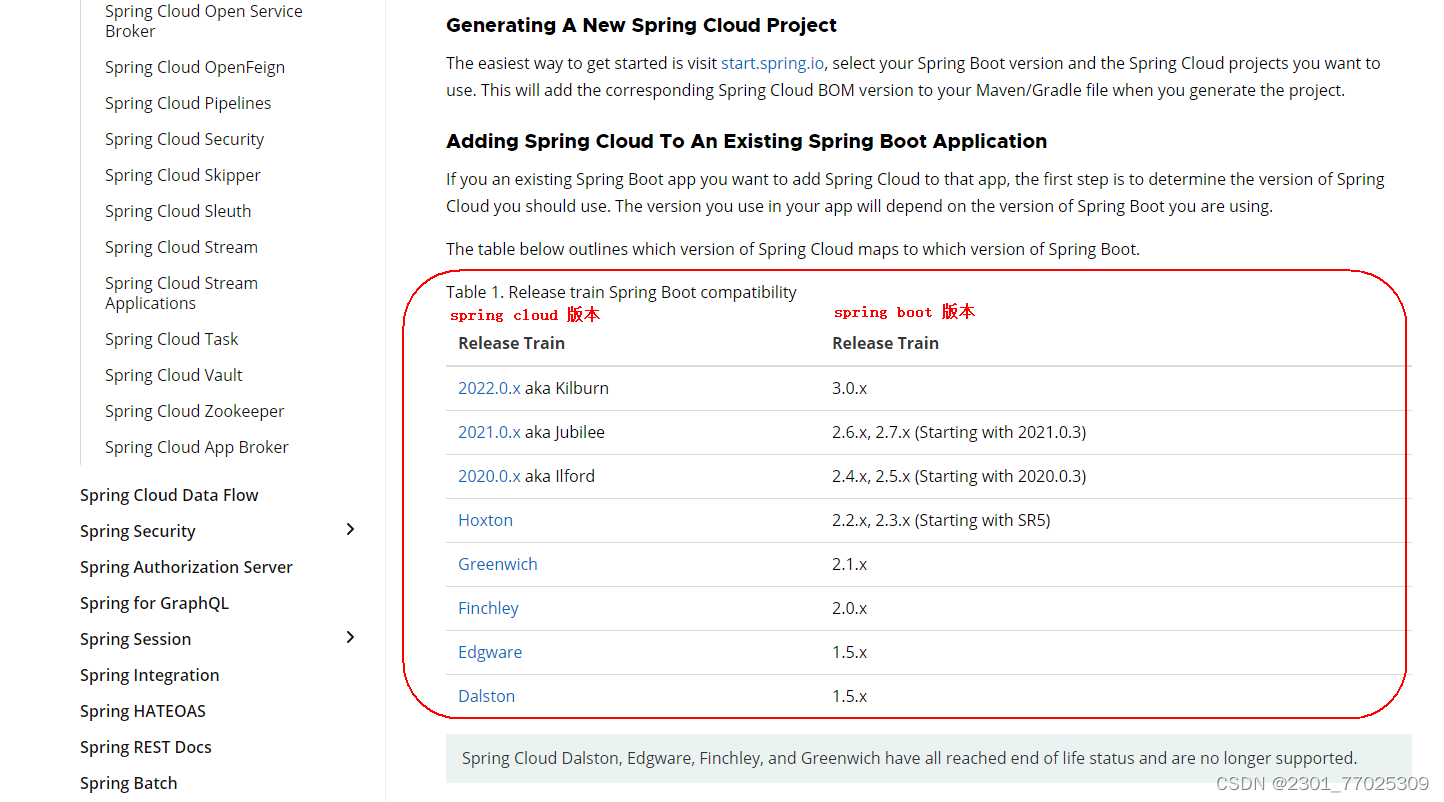Open Spring REST Docs
1444x802 pixels.
[x=146, y=747]
